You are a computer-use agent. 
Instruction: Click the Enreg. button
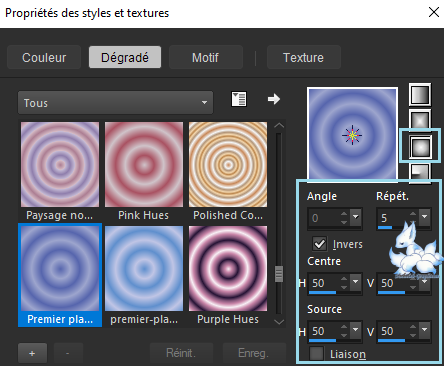[254, 353]
